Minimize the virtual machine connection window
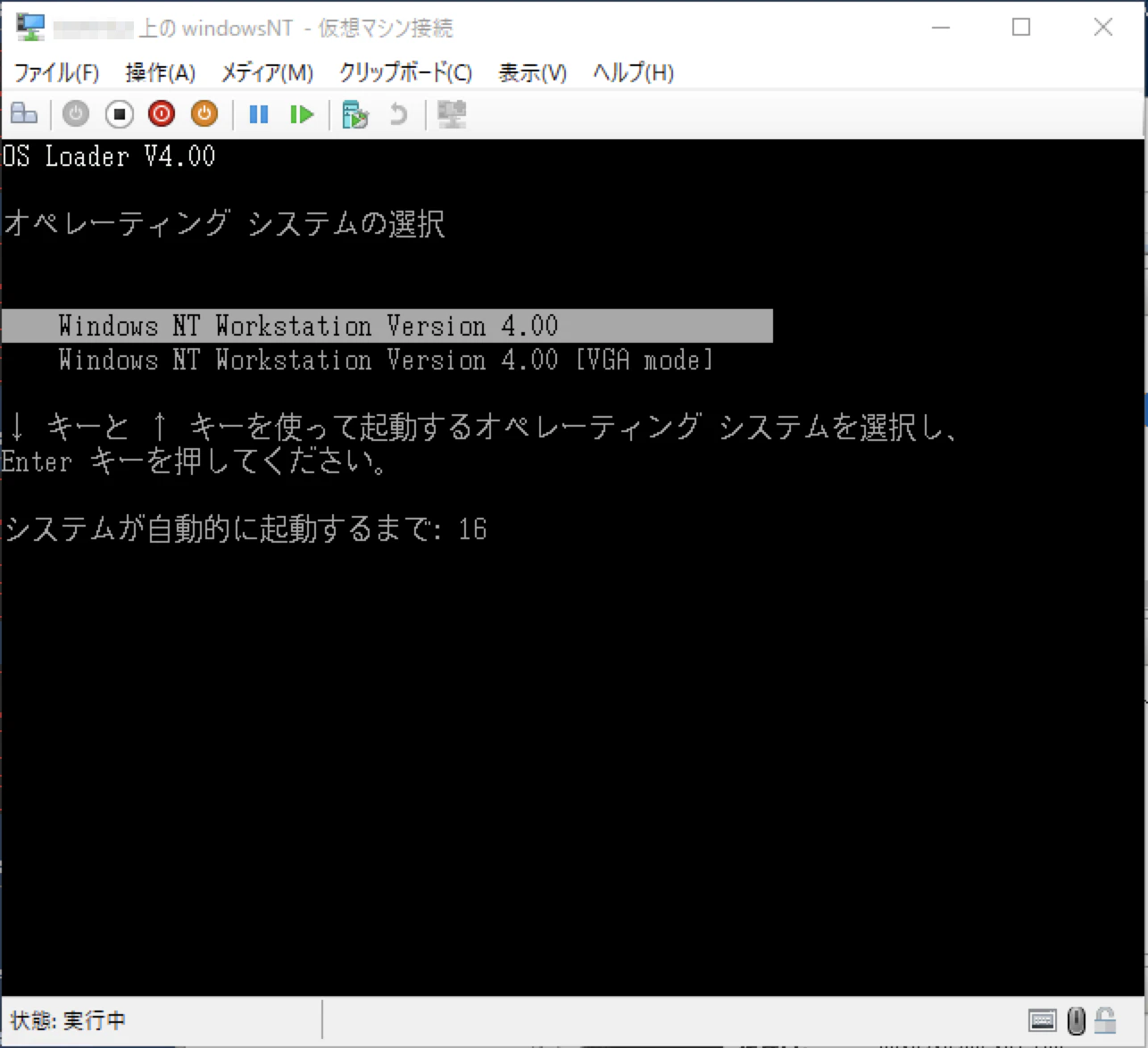 (x=941, y=28)
